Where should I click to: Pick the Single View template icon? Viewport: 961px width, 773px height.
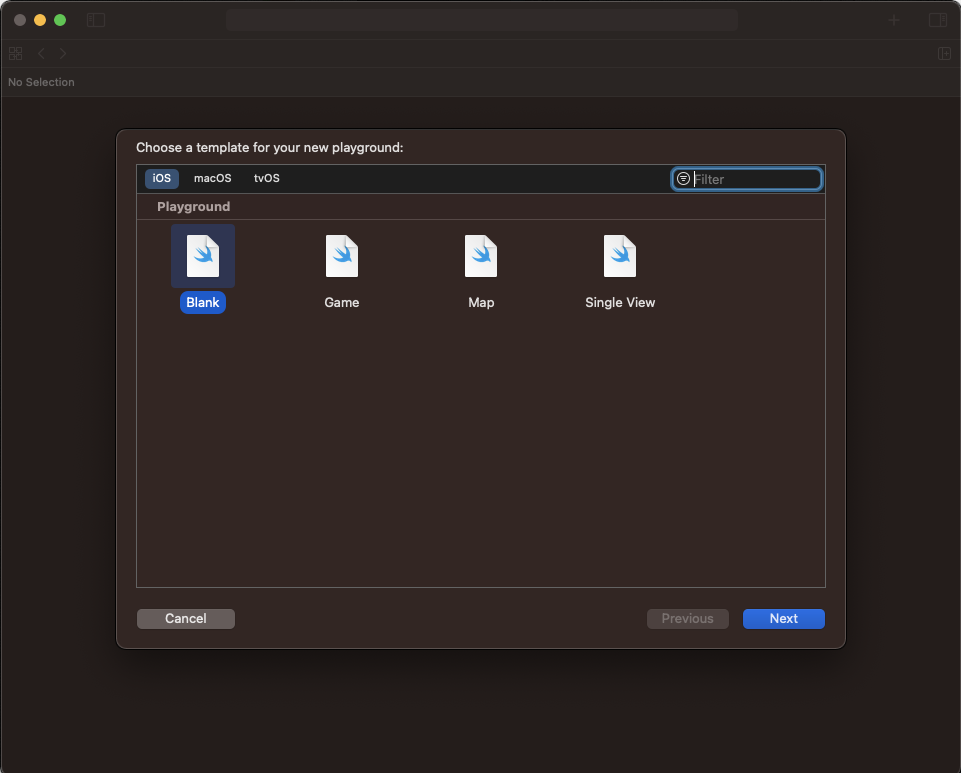(620, 256)
